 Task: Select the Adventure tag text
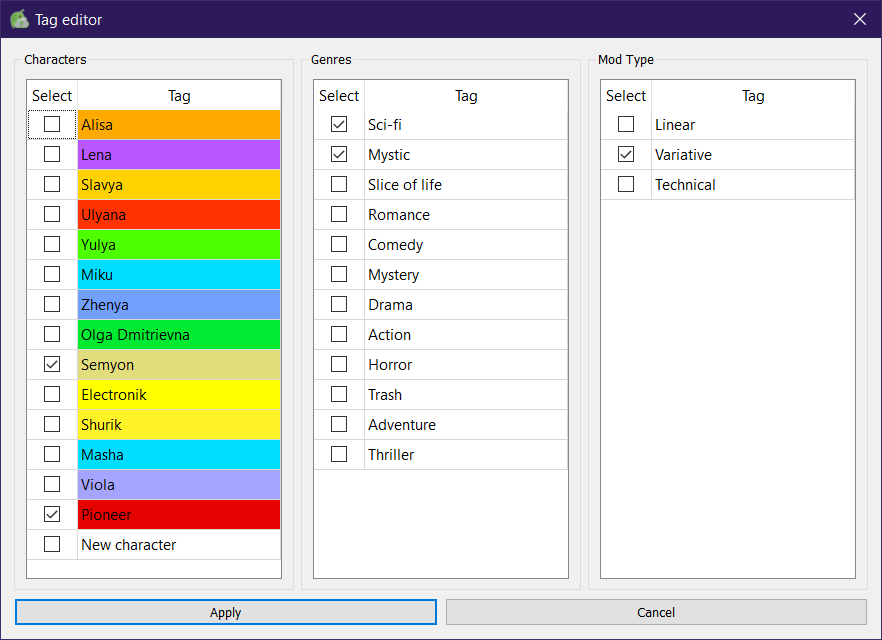(402, 425)
